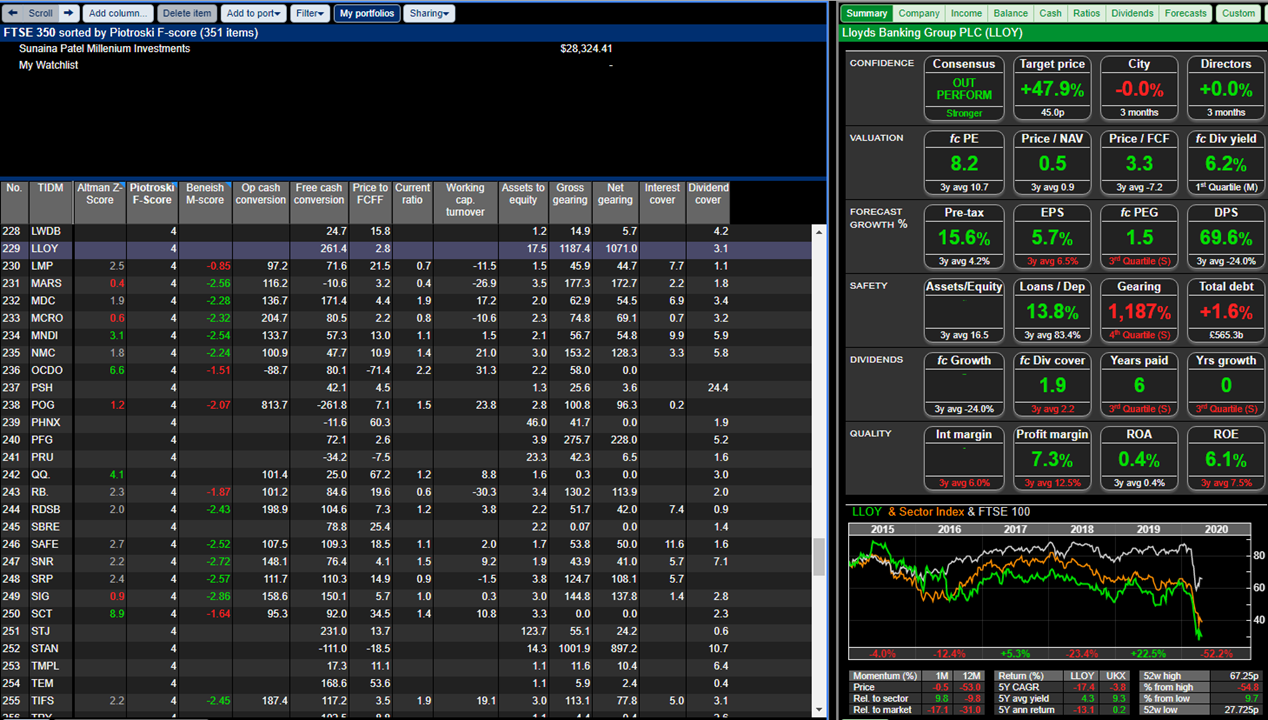Click the Consensus OUT PERFORM card

pyautogui.click(x=964, y=88)
